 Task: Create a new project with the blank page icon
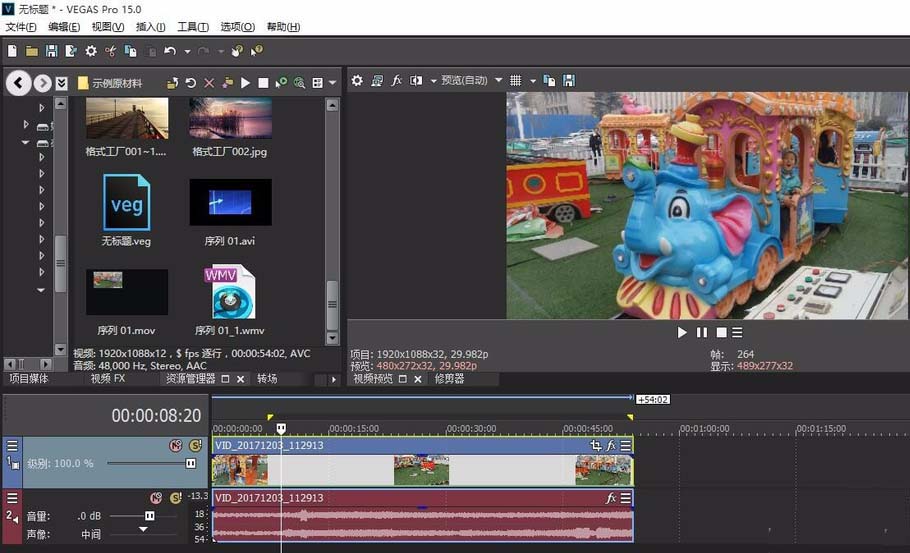tap(12, 51)
